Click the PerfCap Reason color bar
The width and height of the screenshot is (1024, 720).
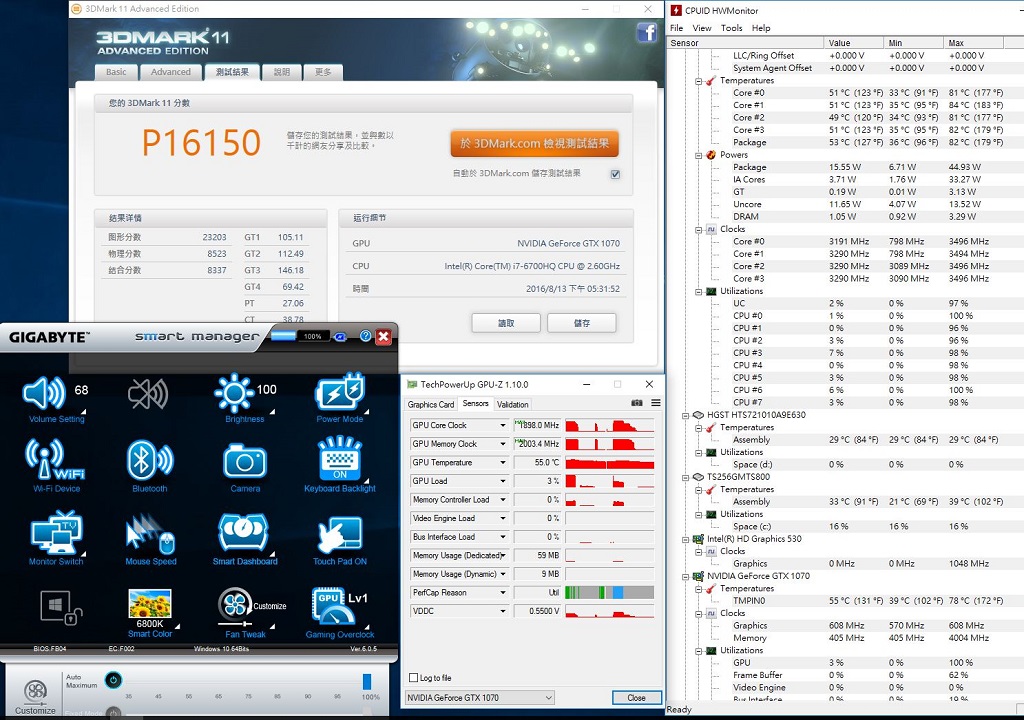609,593
